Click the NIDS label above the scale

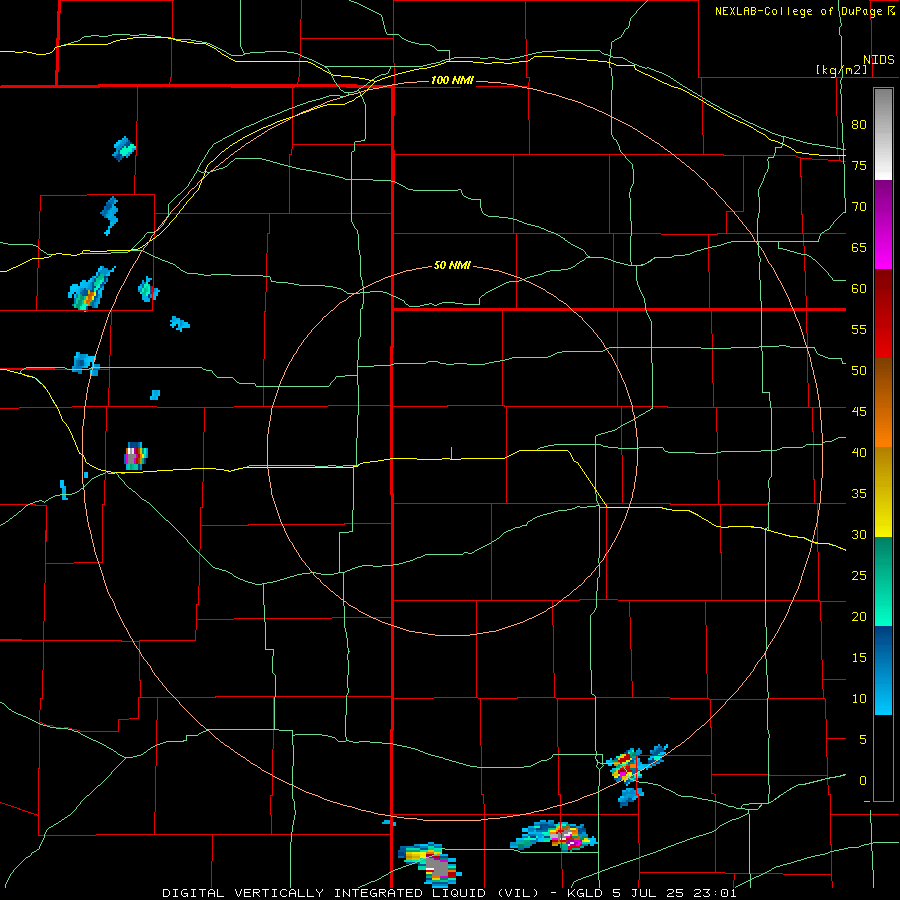coord(879,60)
